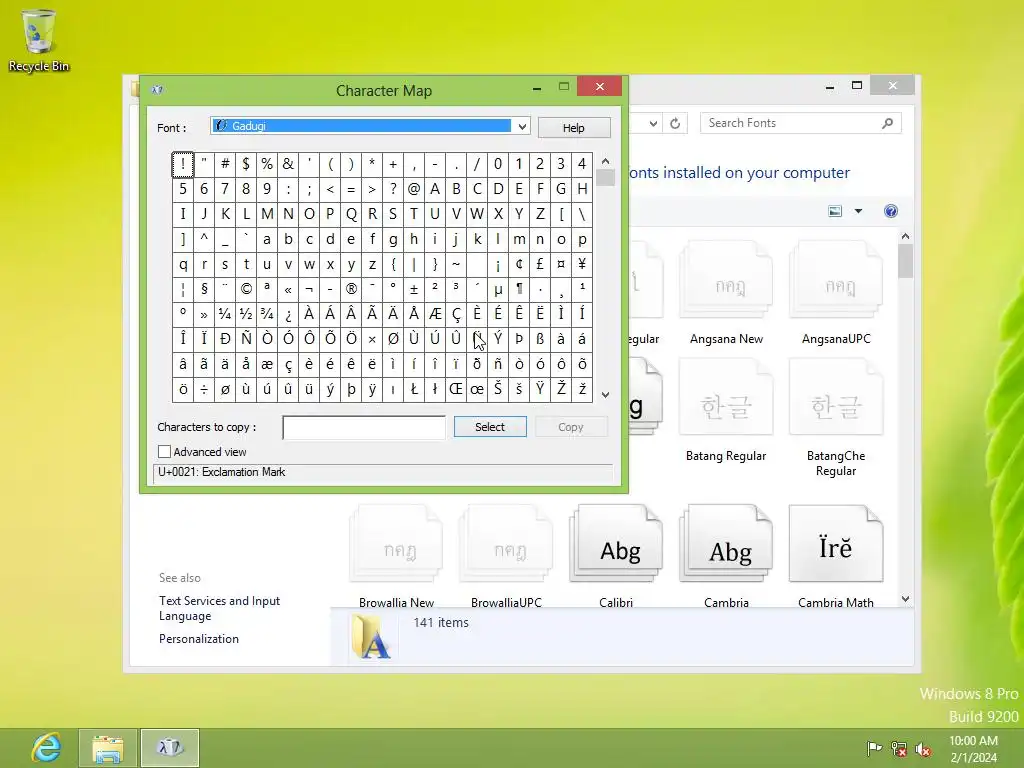Select the copyright © character cell
The width and height of the screenshot is (1024, 768).
tap(246, 289)
